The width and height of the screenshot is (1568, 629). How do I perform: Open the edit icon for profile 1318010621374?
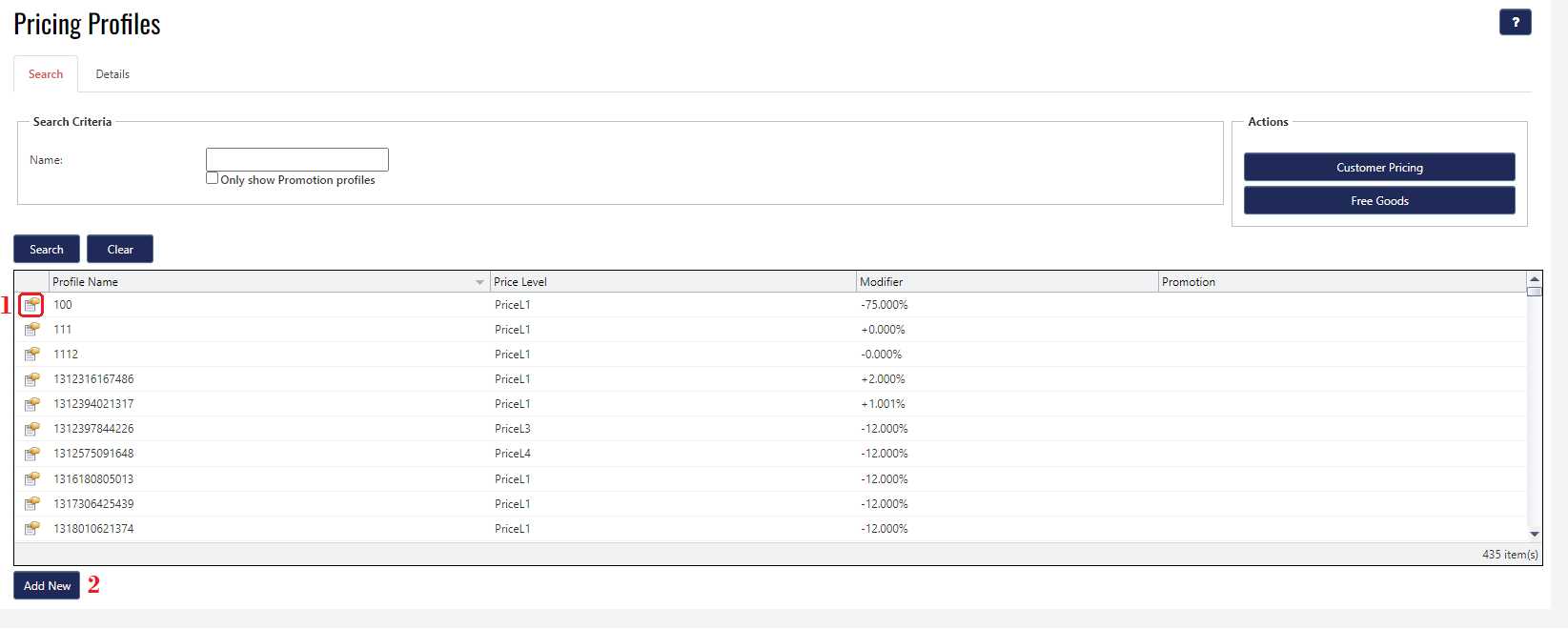(x=31, y=529)
